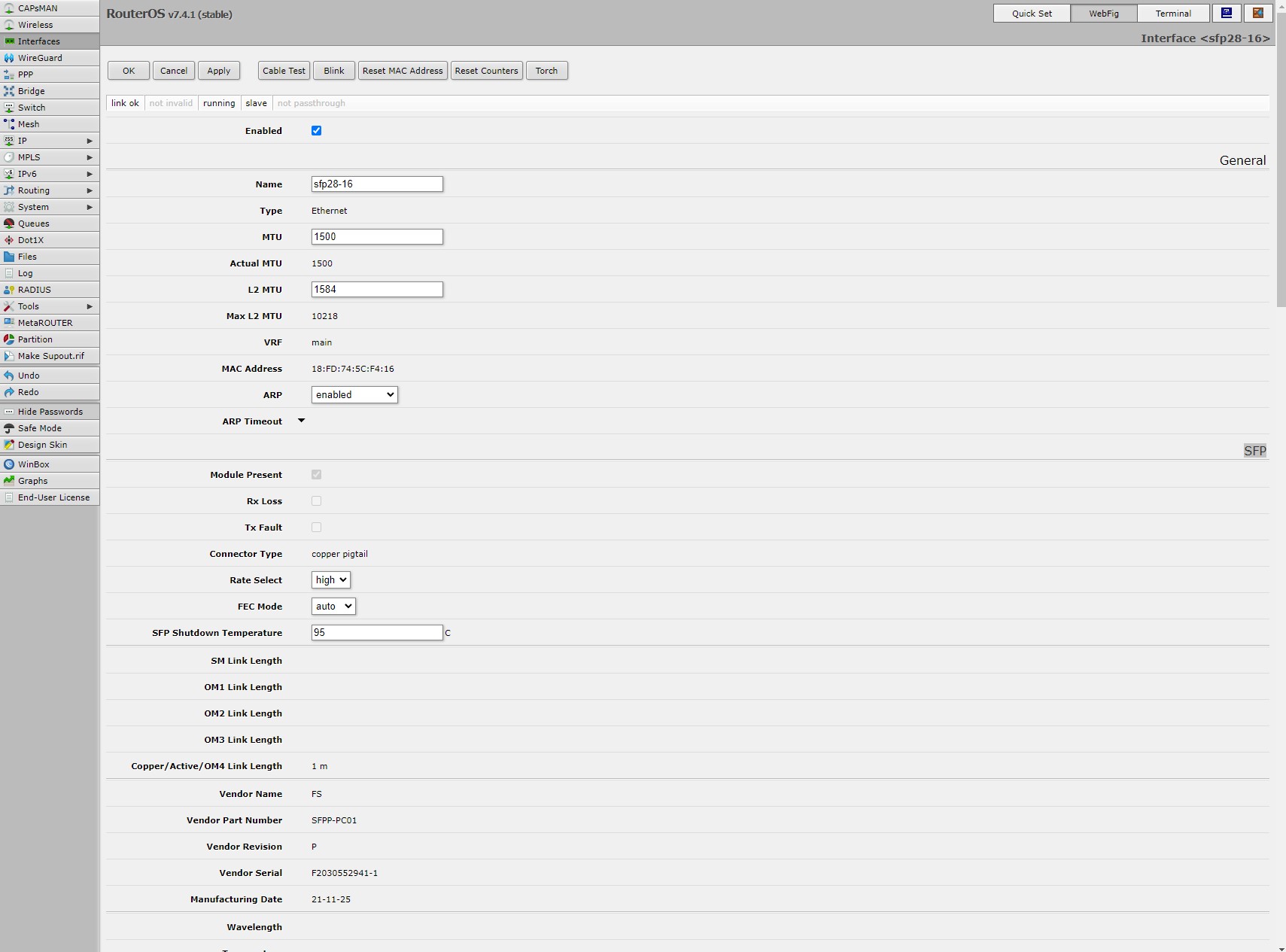This screenshot has height=952, width=1286.
Task: Open the Design Skin icon
Action: [9, 445]
